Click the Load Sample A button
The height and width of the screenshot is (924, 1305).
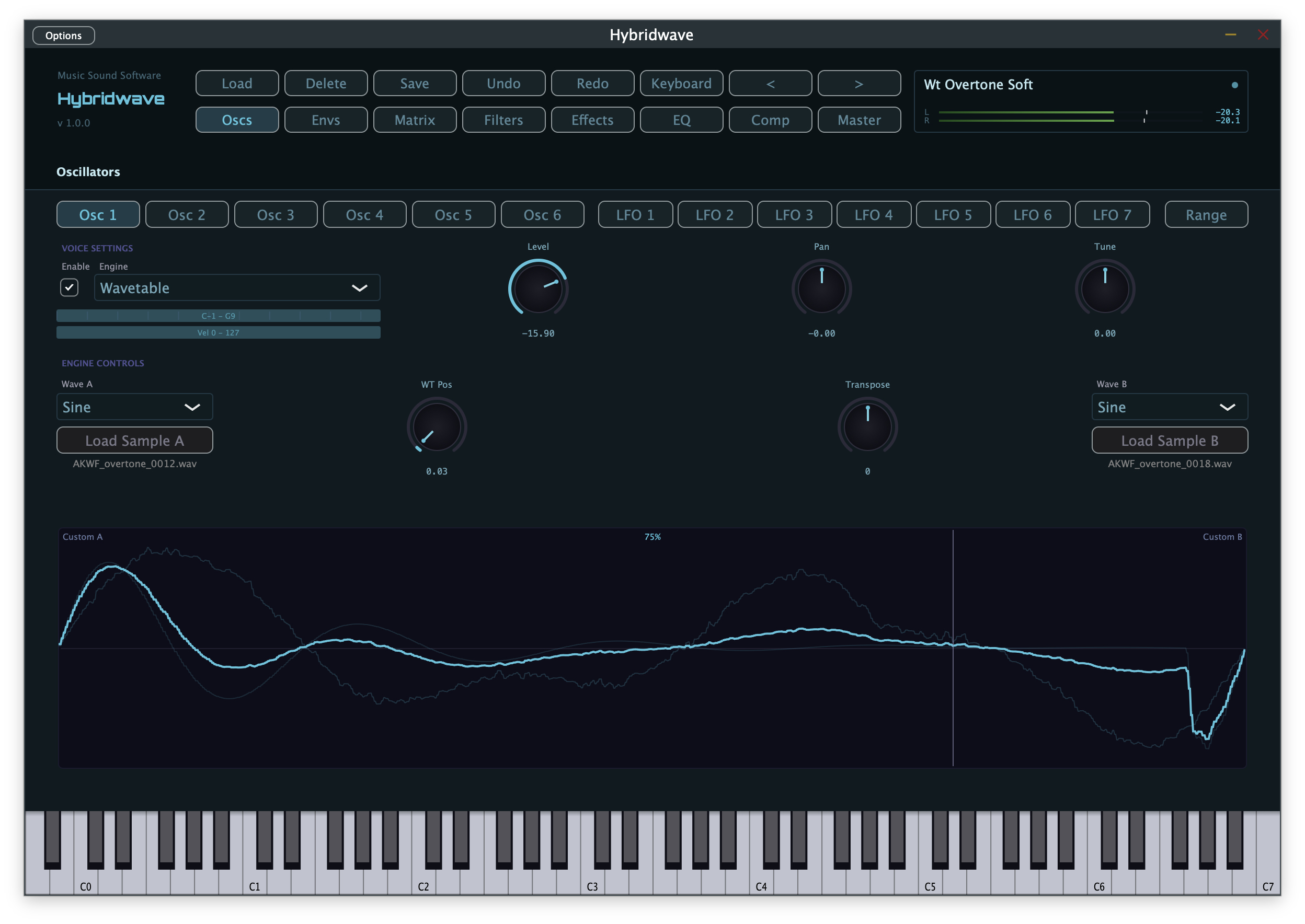coord(135,441)
